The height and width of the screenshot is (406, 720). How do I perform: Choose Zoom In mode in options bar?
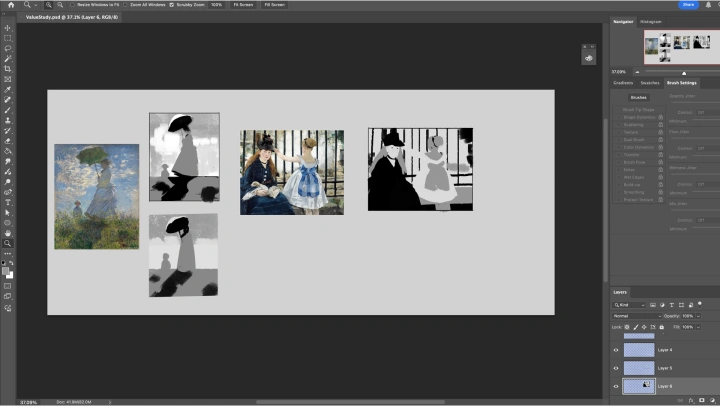point(49,5)
